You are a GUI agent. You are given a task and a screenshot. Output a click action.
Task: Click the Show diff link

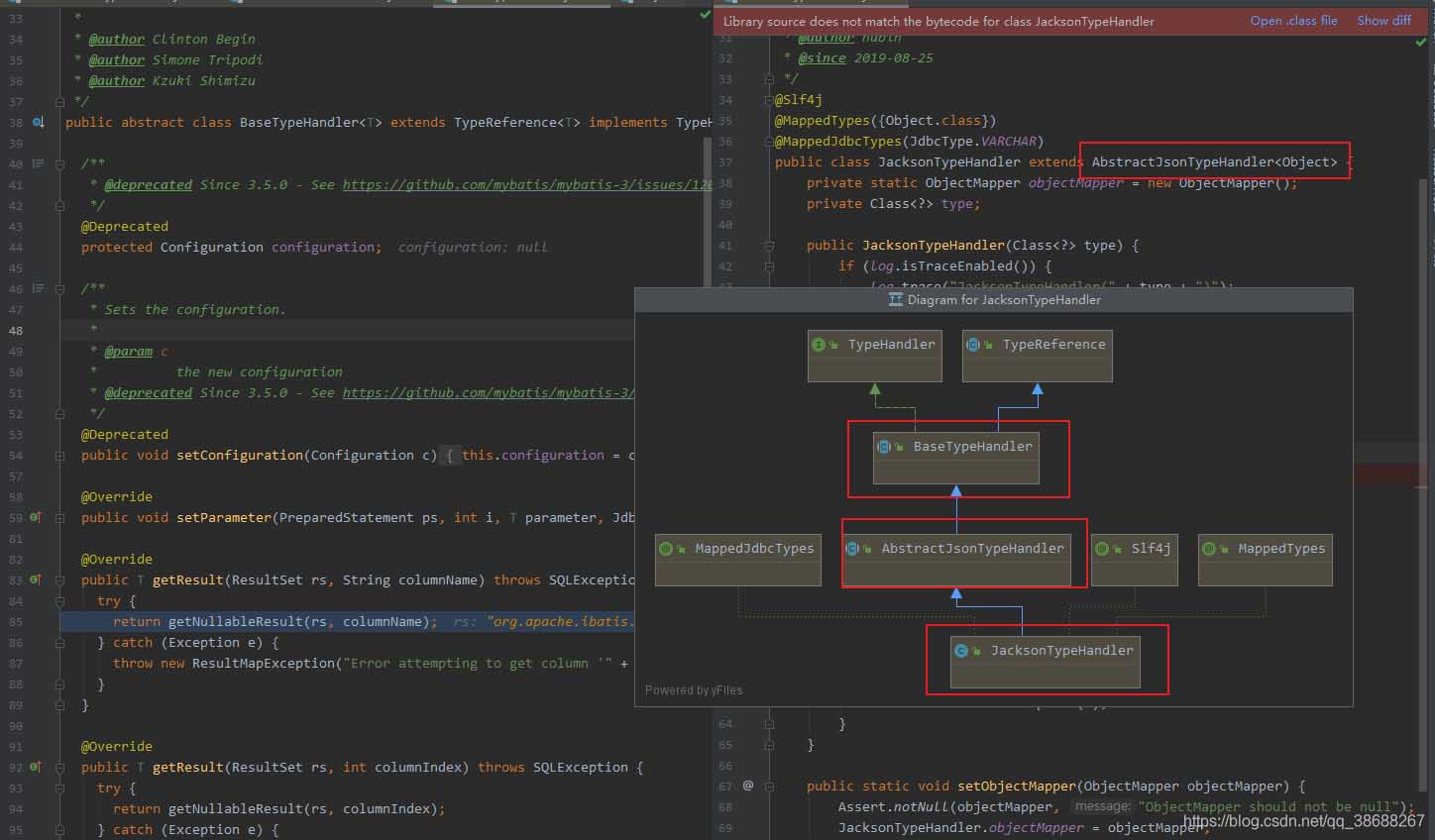1383,21
